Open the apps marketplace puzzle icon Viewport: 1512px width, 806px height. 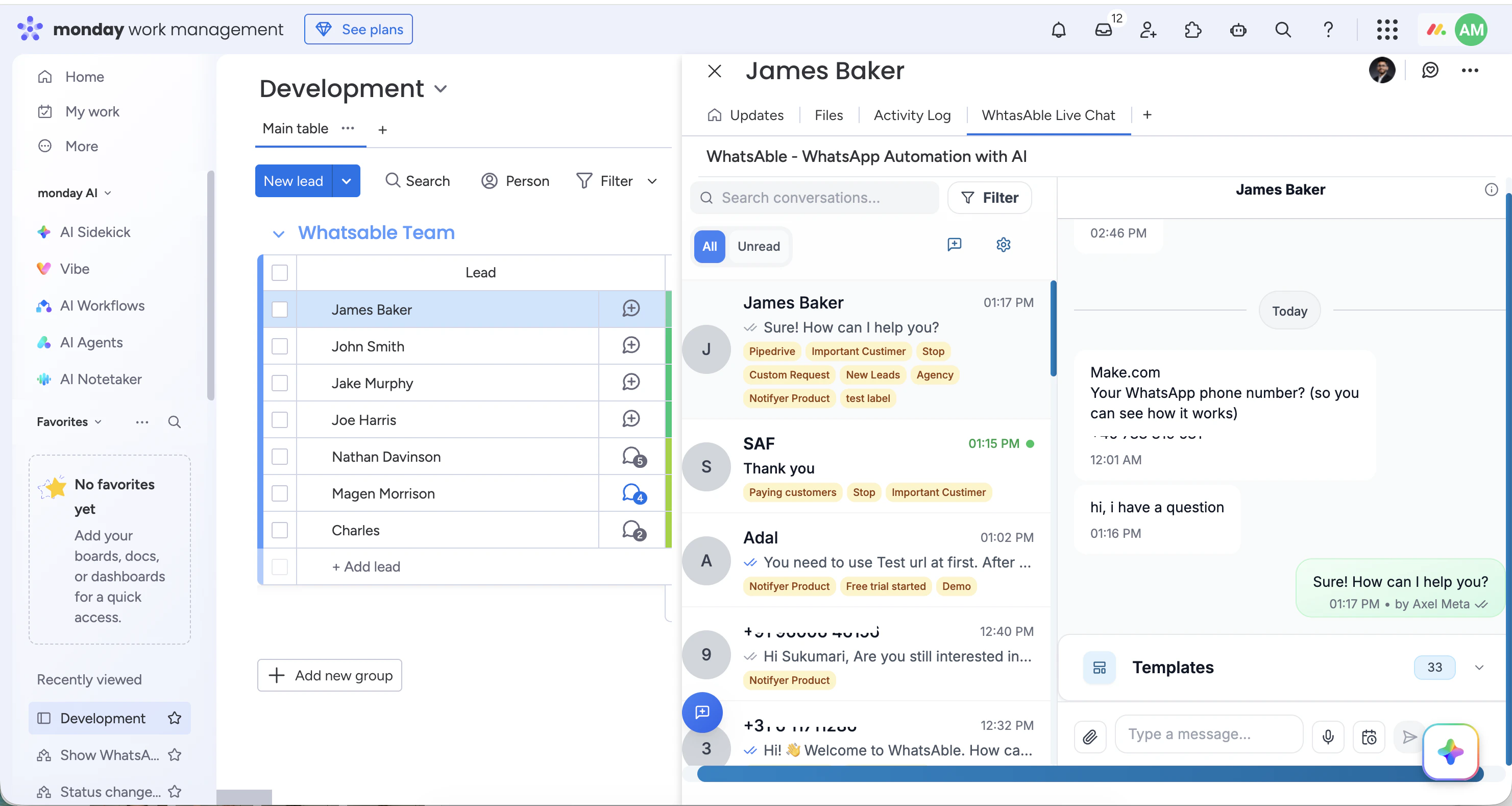pos(1193,30)
